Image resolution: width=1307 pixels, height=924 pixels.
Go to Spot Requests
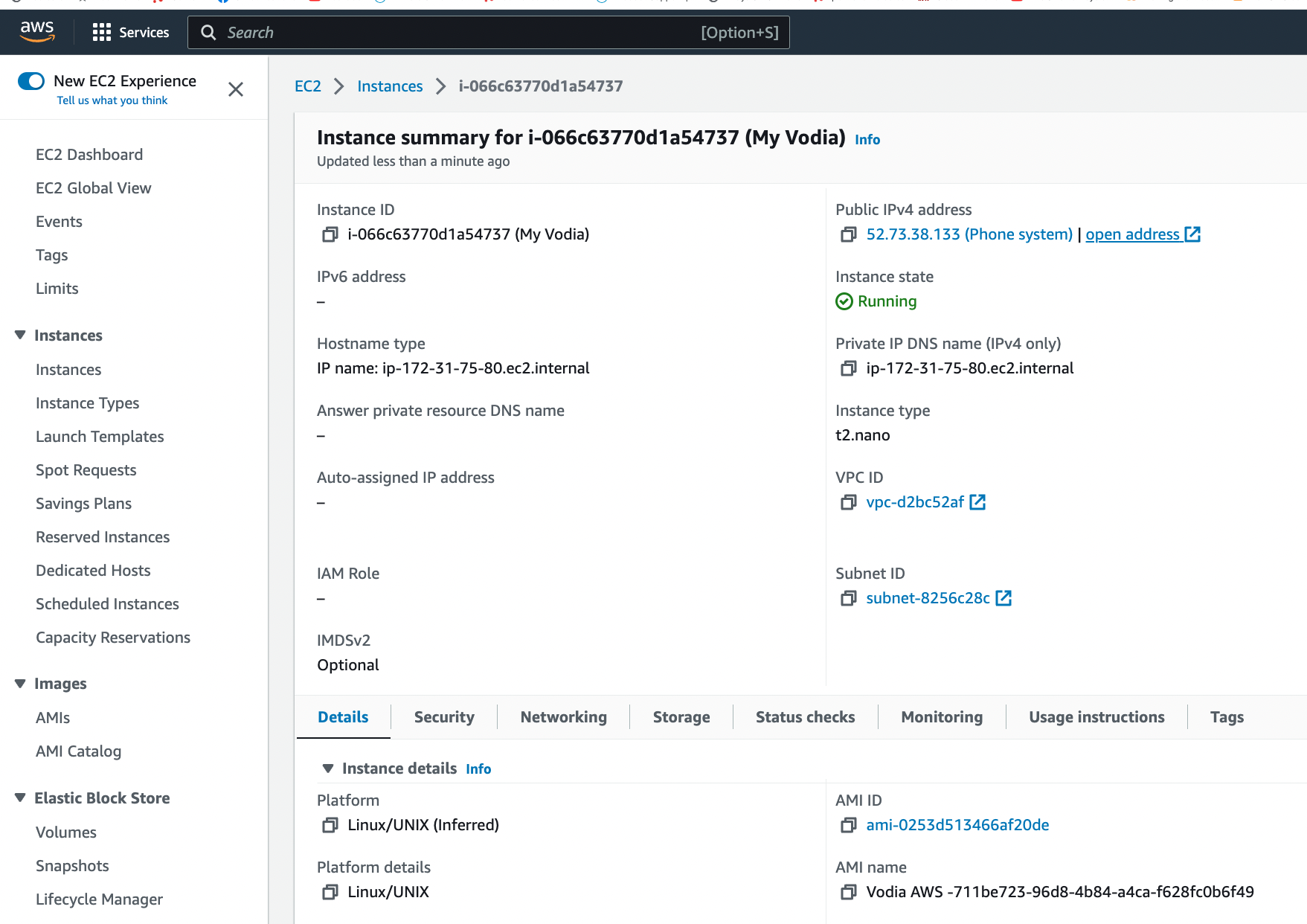coord(86,470)
